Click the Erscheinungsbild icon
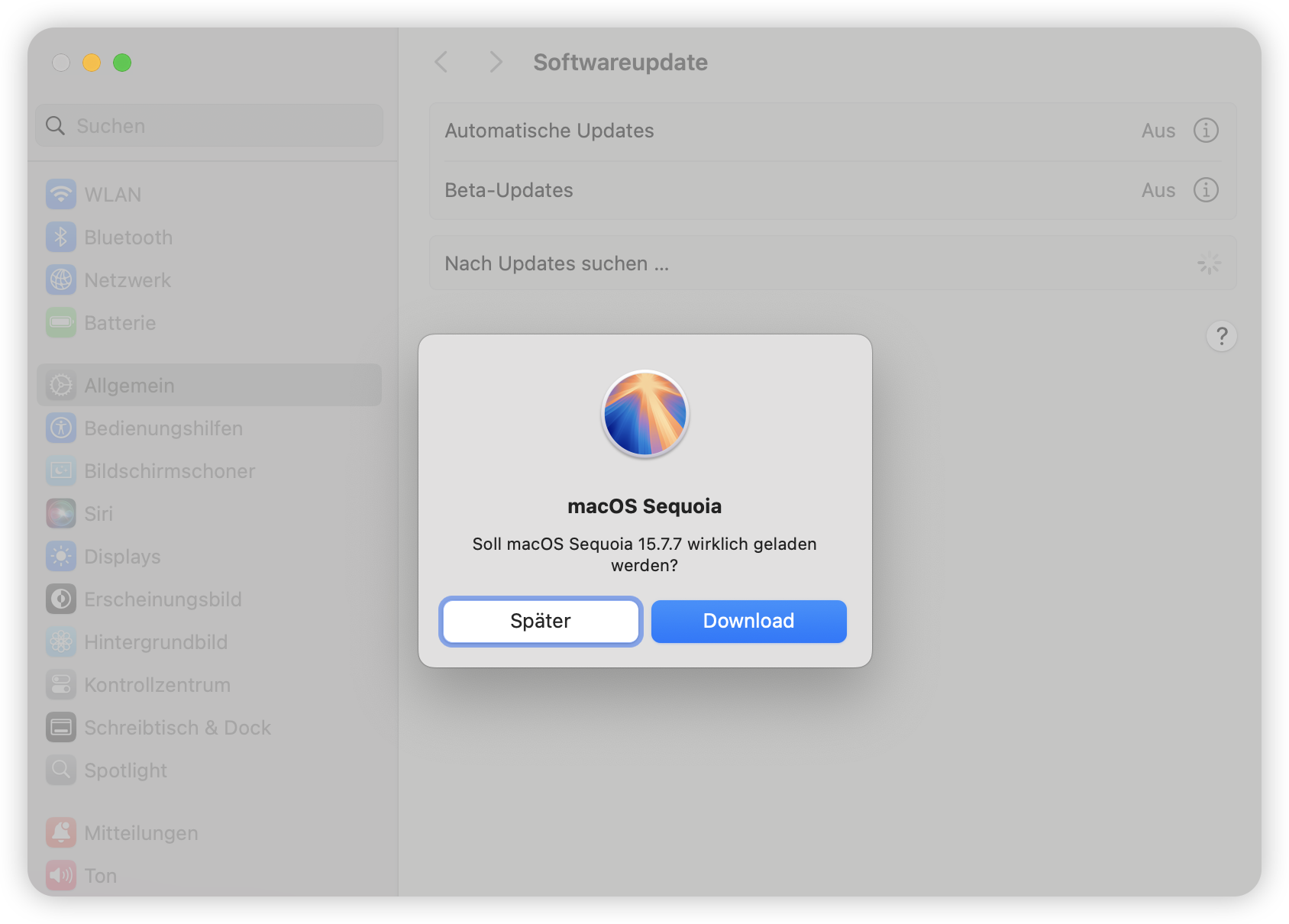1289x924 pixels. click(61, 599)
